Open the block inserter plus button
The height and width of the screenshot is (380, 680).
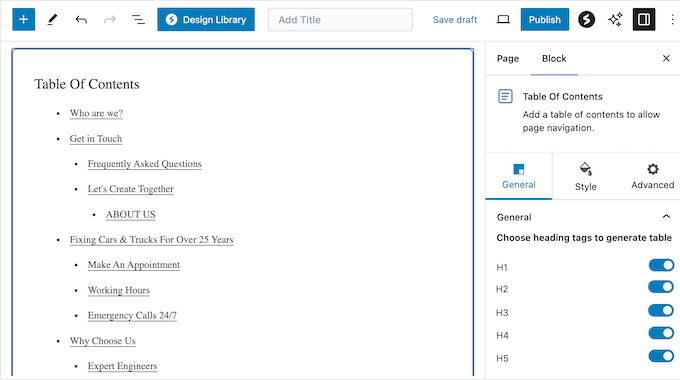click(23, 20)
